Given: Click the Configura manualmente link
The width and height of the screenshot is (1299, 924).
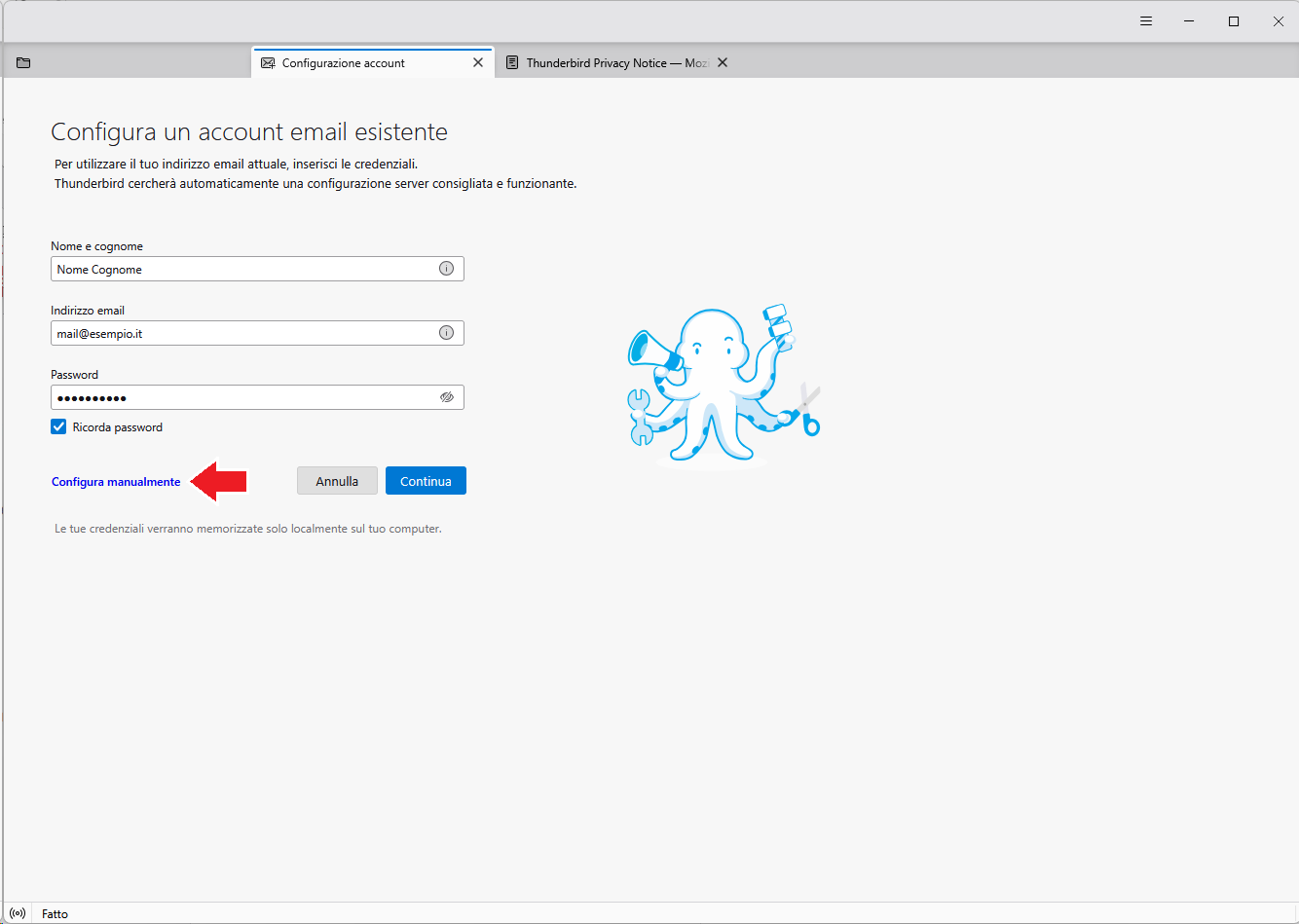Looking at the screenshot, I should tap(116, 482).
